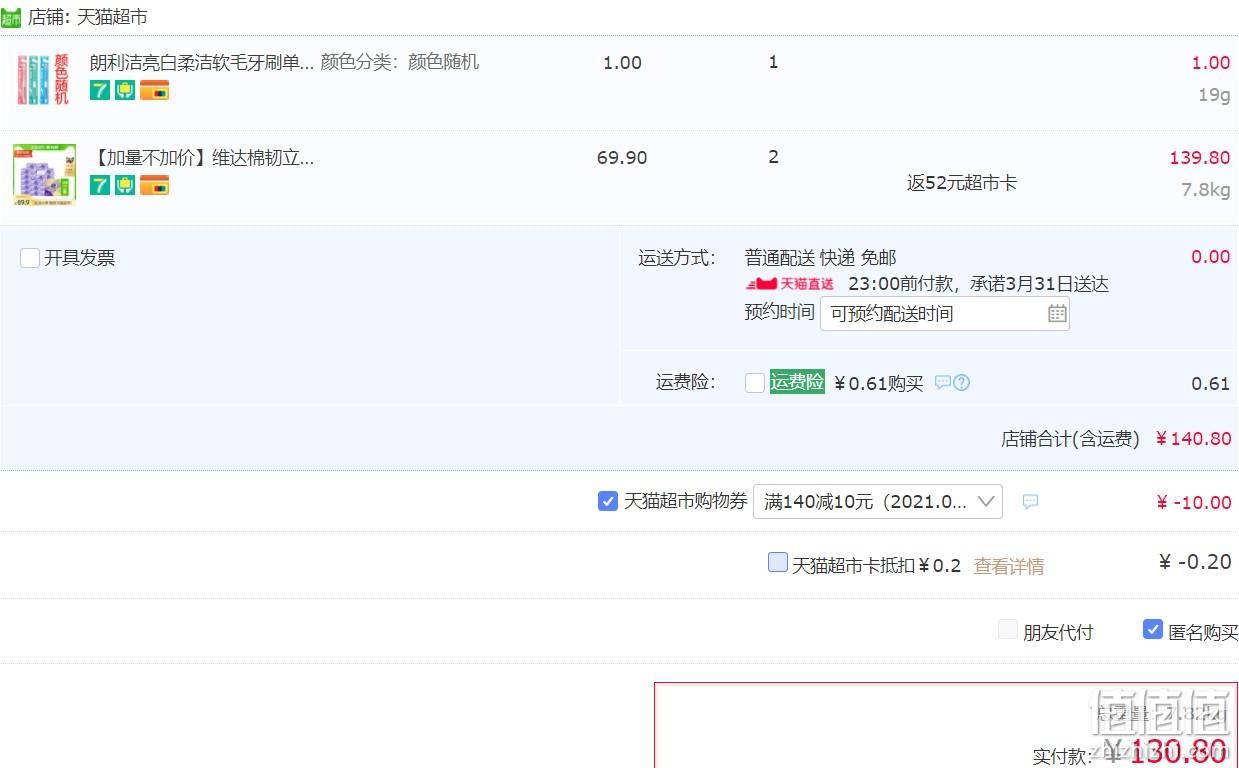The width and height of the screenshot is (1239, 768).
Task: Click the ¥140.80 store total amount
Action: click(x=1193, y=438)
